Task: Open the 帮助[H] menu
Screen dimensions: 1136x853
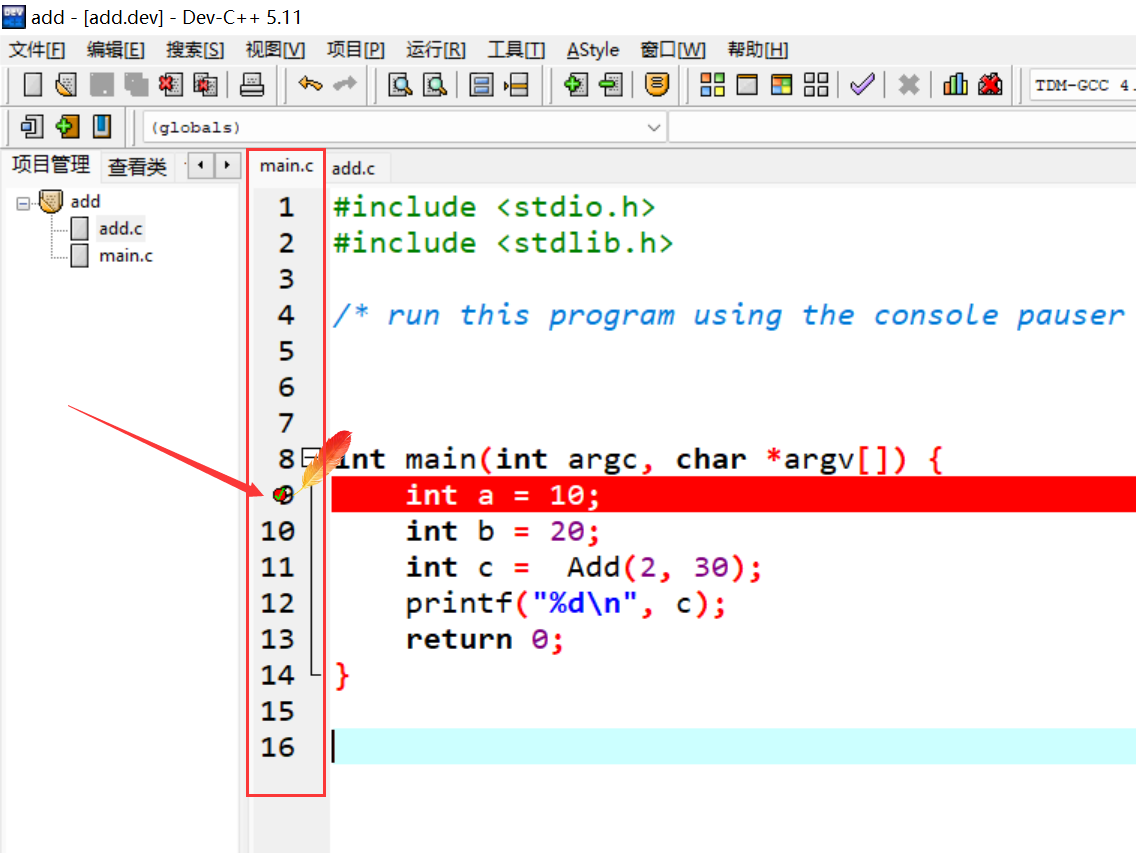Action: click(758, 50)
